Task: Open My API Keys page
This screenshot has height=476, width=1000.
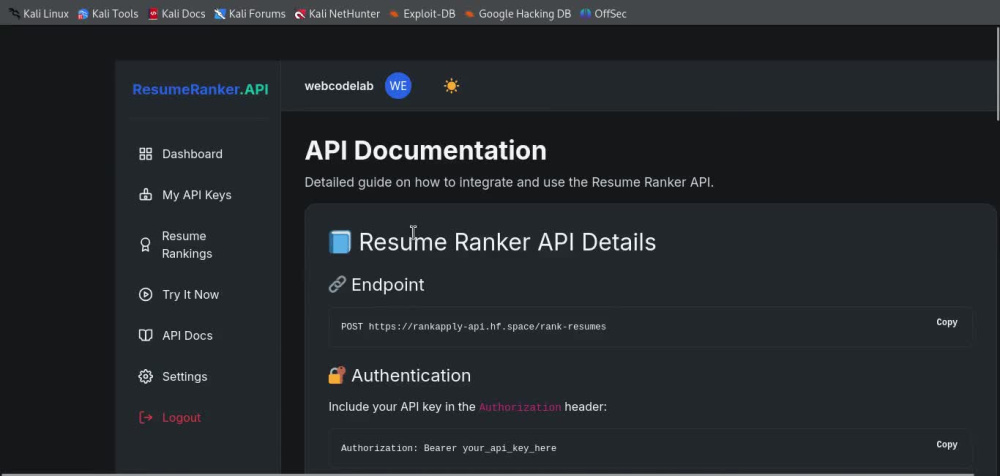Action: pos(196,195)
